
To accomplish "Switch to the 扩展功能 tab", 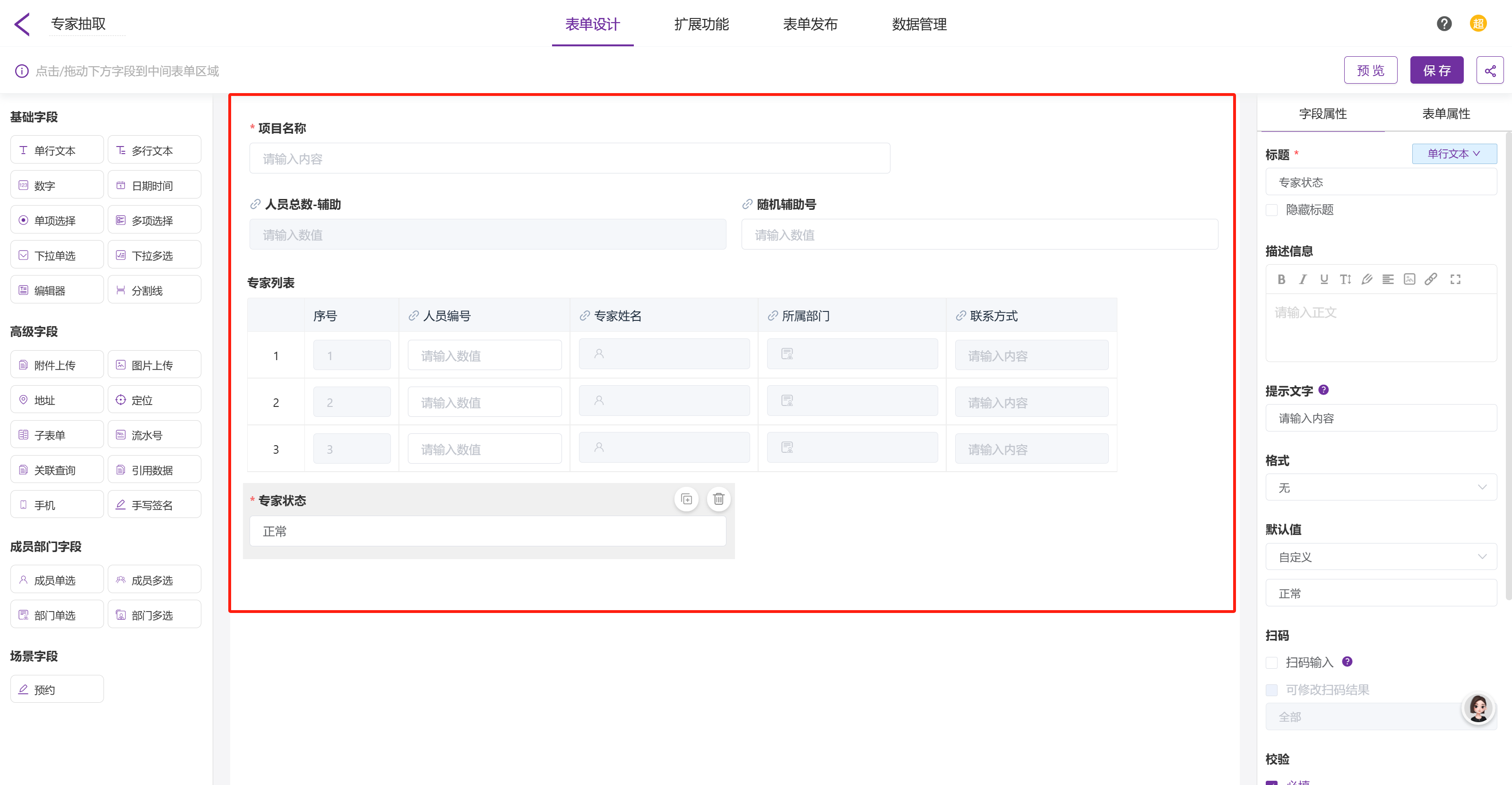I will 701,24.
